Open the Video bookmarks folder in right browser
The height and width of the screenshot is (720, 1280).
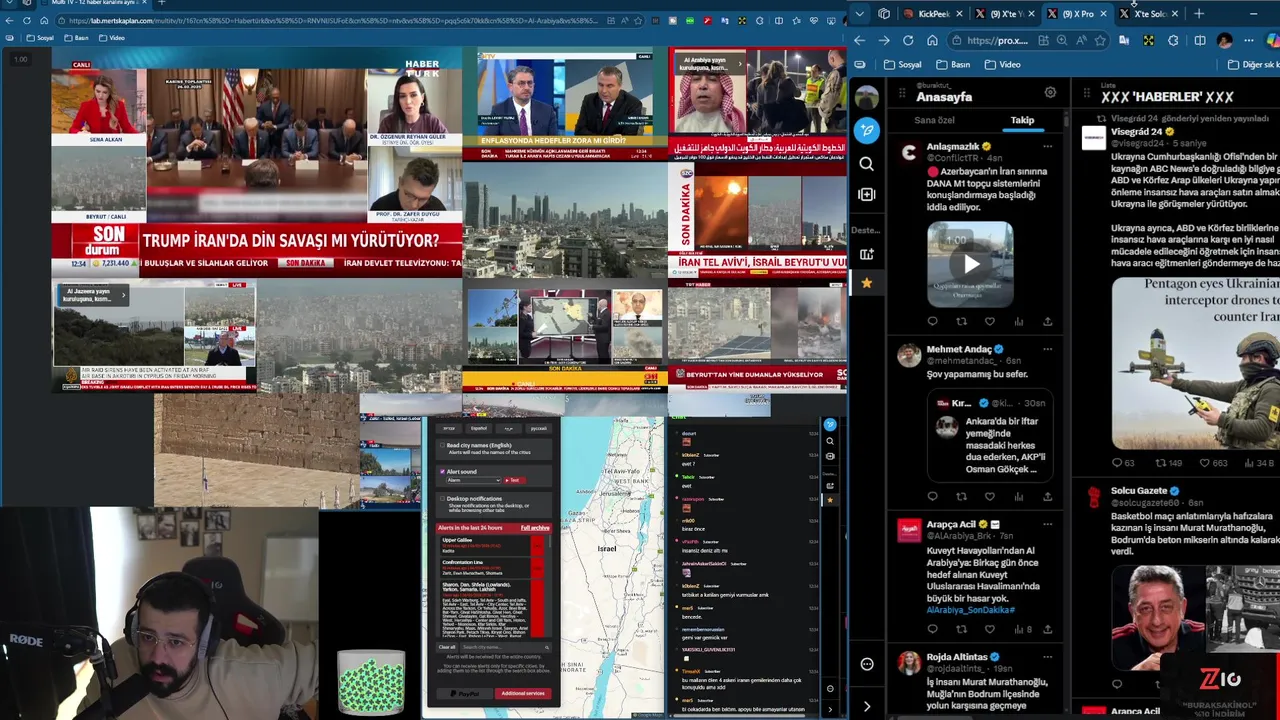click(1003, 64)
